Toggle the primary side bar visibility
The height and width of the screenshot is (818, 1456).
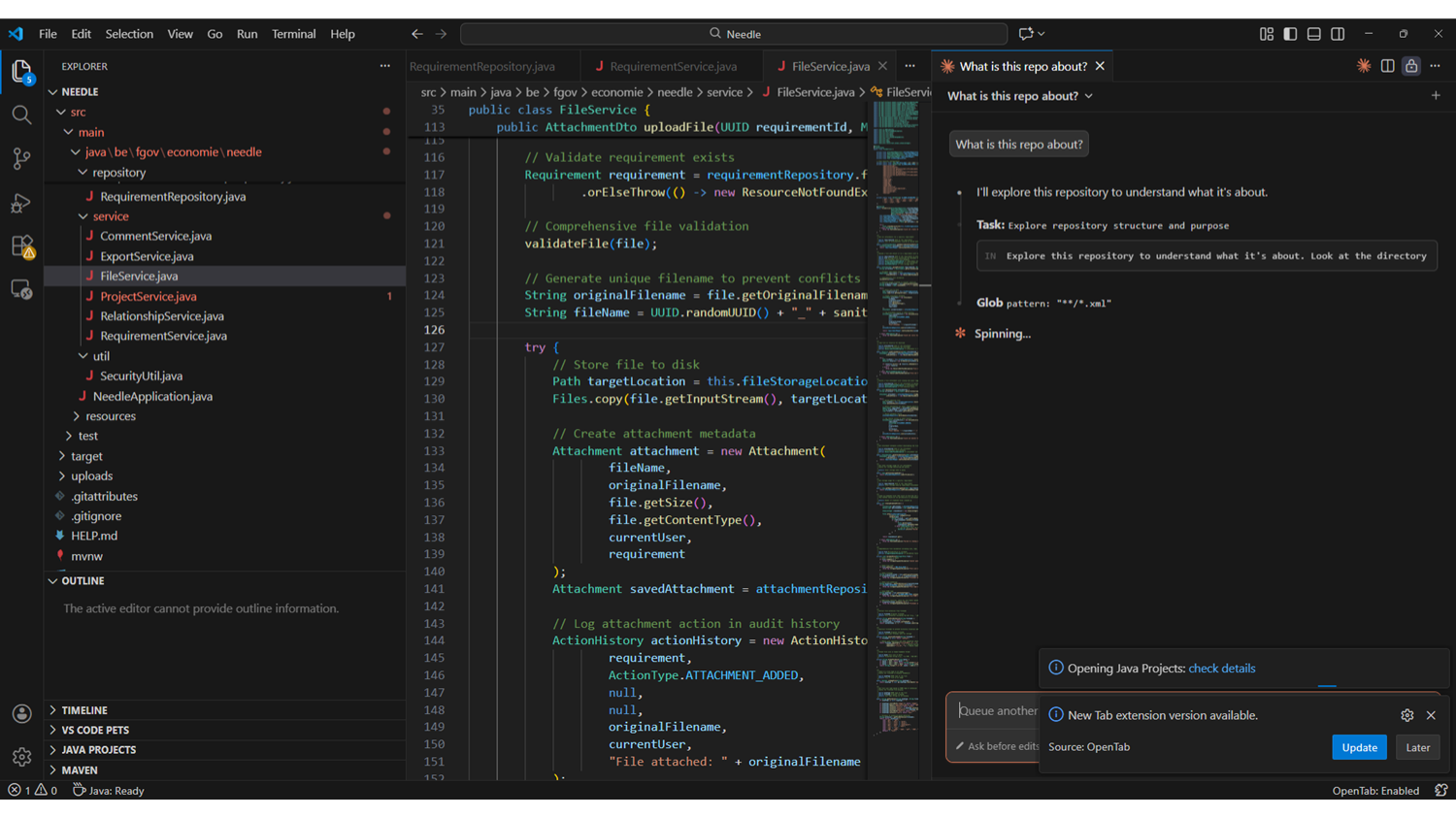1290,34
